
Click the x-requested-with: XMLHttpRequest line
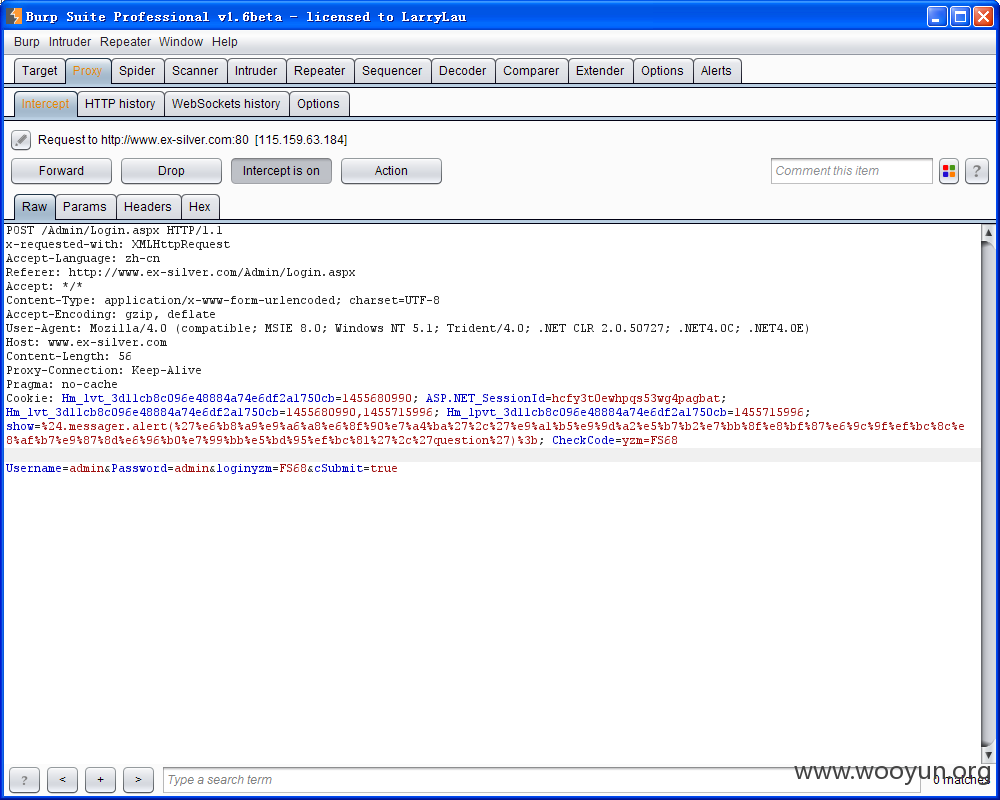(x=118, y=244)
